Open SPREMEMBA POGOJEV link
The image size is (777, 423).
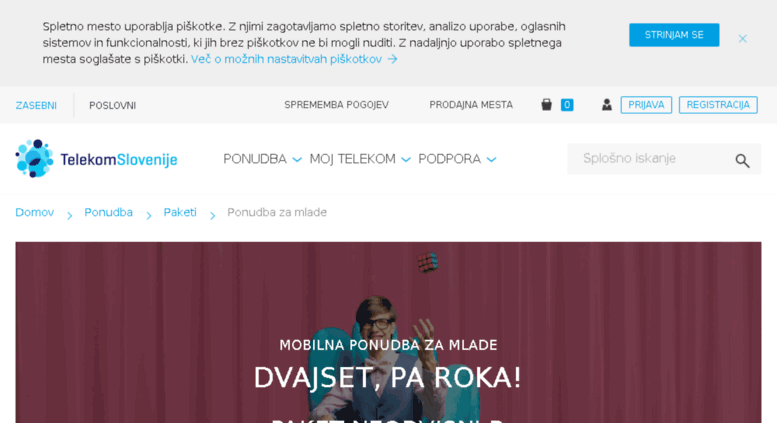[x=336, y=105]
